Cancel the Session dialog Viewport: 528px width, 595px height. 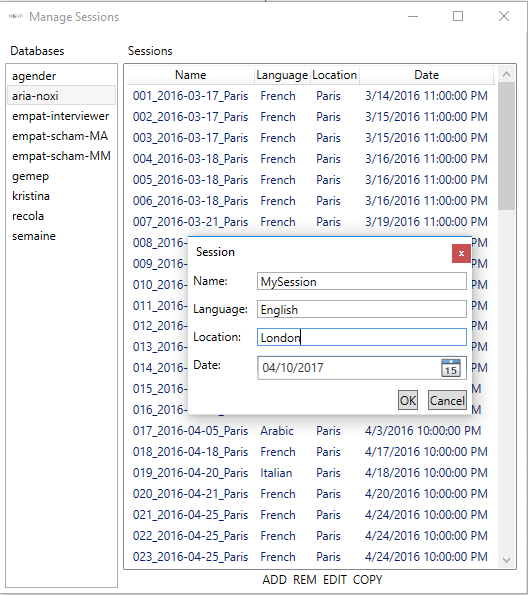click(x=447, y=400)
